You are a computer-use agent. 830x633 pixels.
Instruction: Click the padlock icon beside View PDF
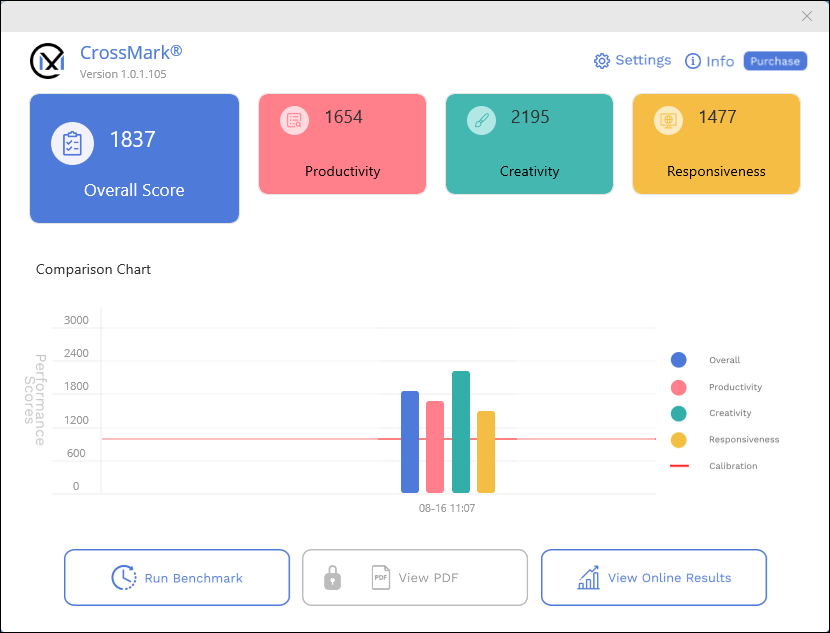pos(332,578)
